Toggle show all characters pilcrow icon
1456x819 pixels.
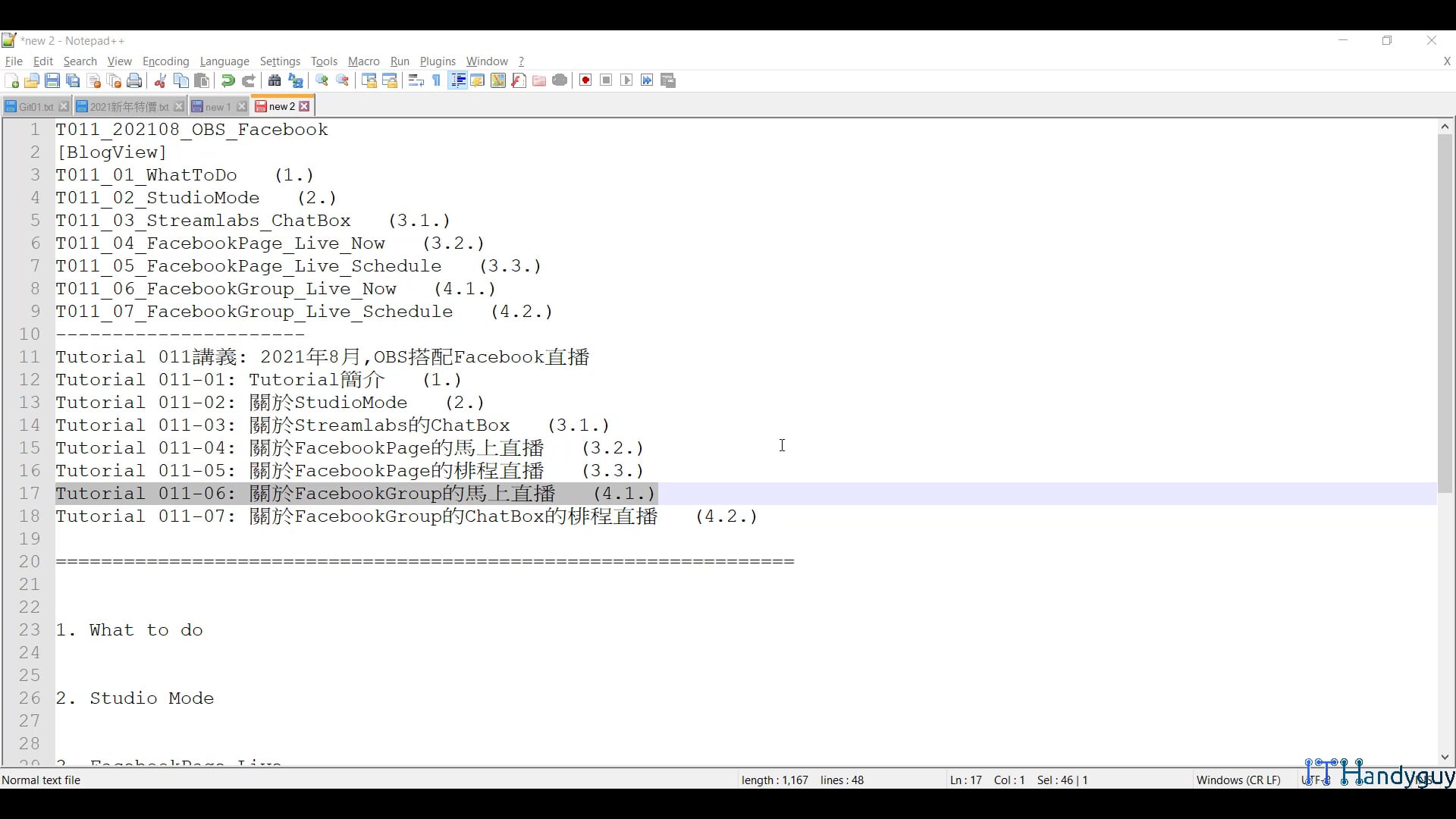point(437,81)
